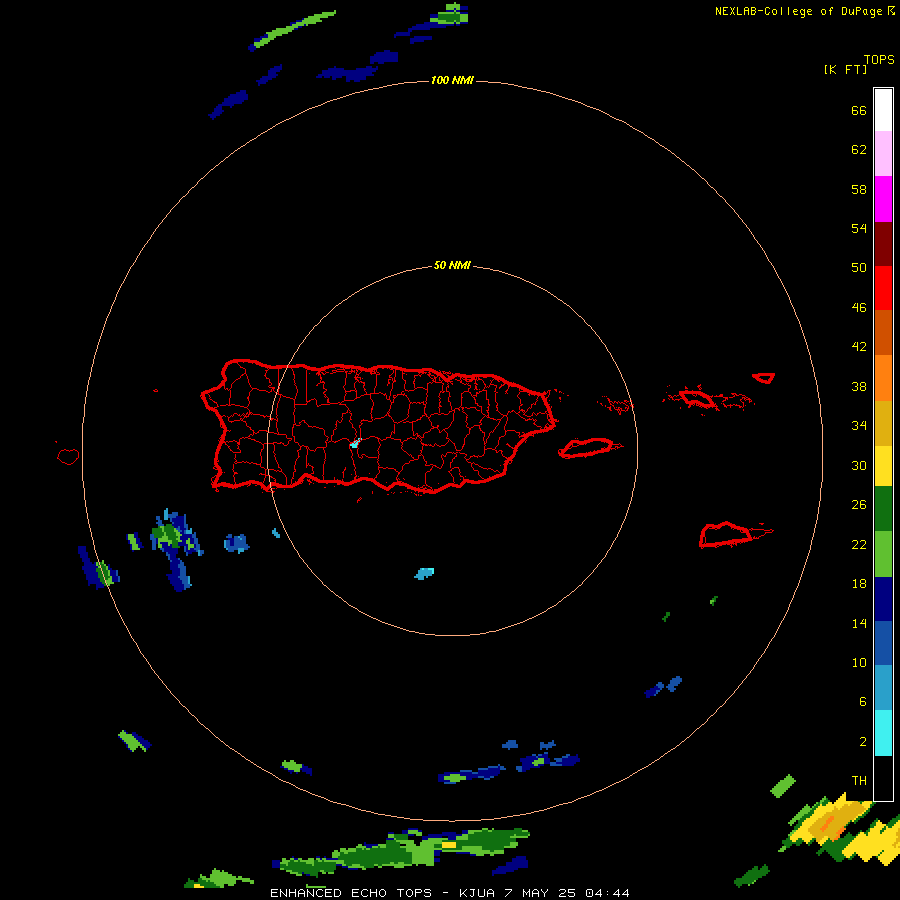This screenshot has width=900, height=900.
Task: Select the dark green legend swatch
Action: 883,509
